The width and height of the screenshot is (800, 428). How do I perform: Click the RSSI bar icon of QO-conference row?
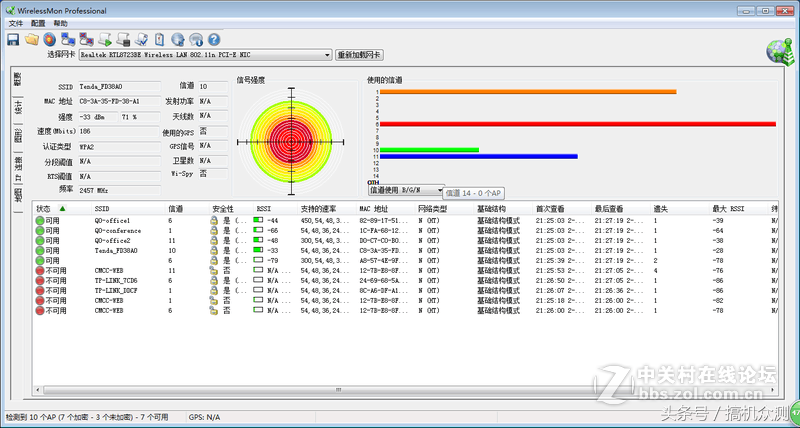(259, 230)
